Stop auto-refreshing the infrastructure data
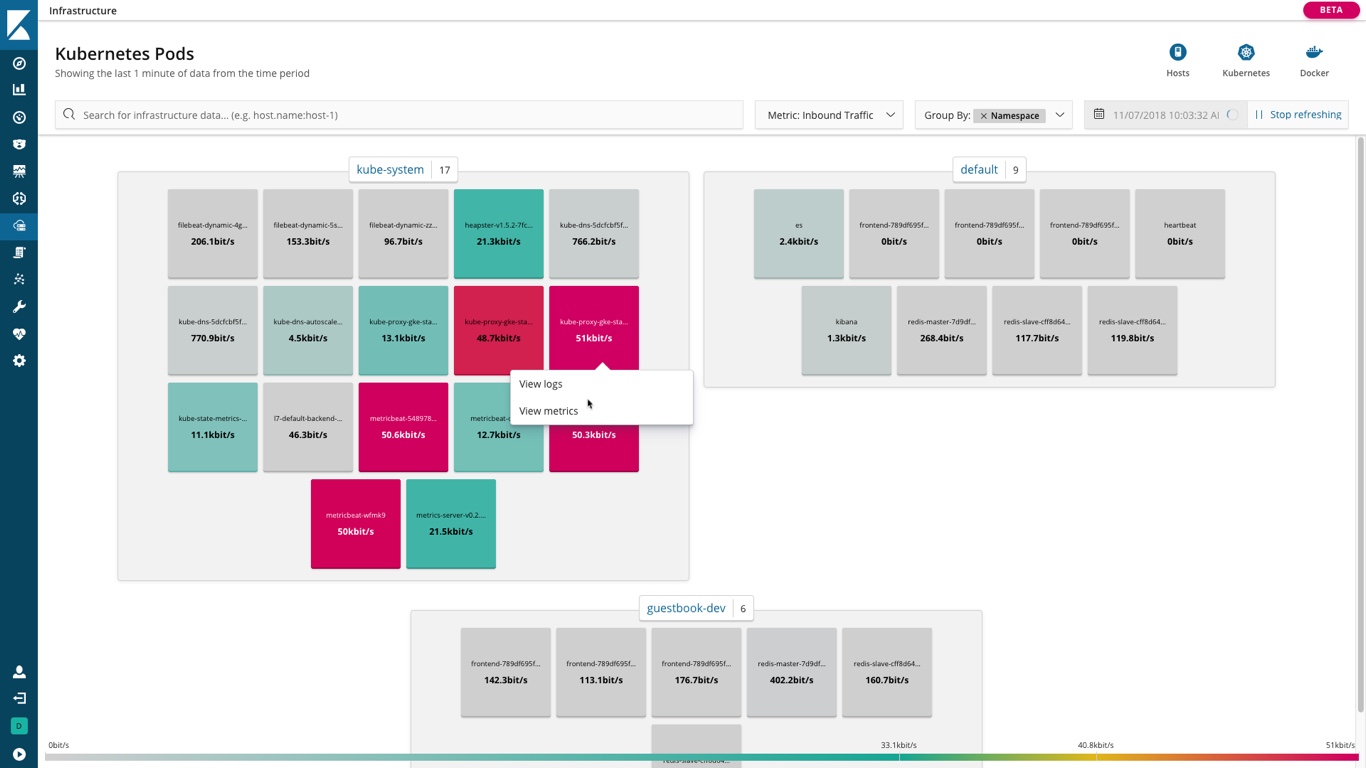The image size is (1366, 768). tap(1298, 114)
